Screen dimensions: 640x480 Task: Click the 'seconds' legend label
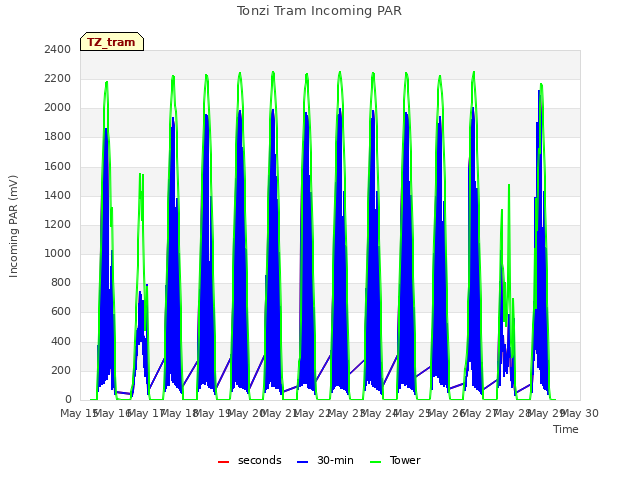260,460
